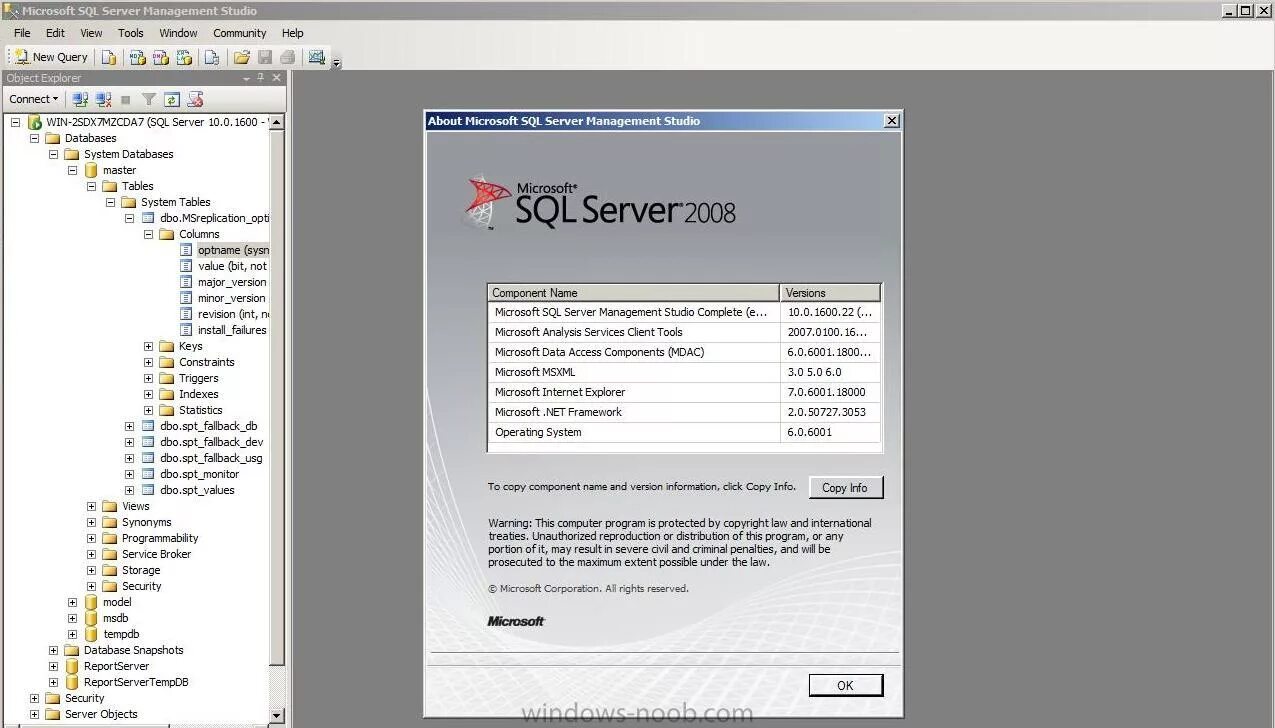This screenshot has height=728, width=1275.
Task: Click the Versions column header
Action: [830, 293]
